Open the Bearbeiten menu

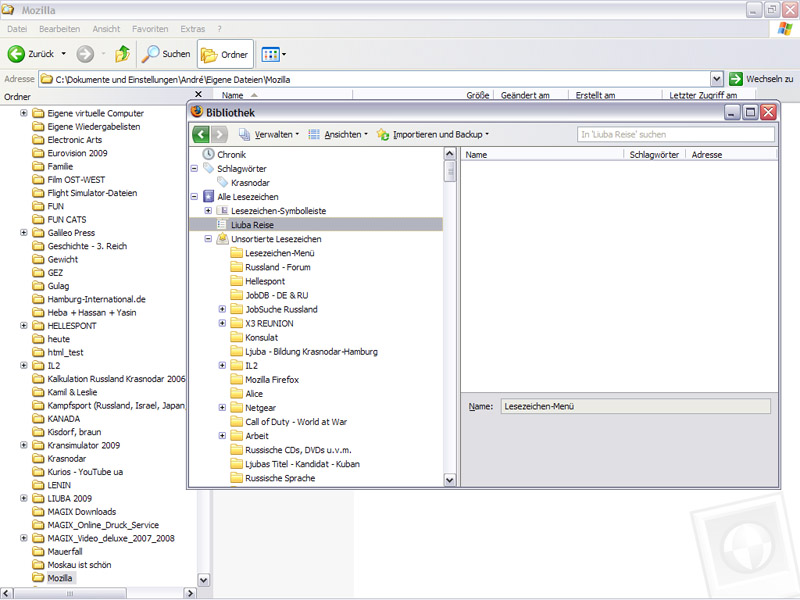tap(58, 29)
